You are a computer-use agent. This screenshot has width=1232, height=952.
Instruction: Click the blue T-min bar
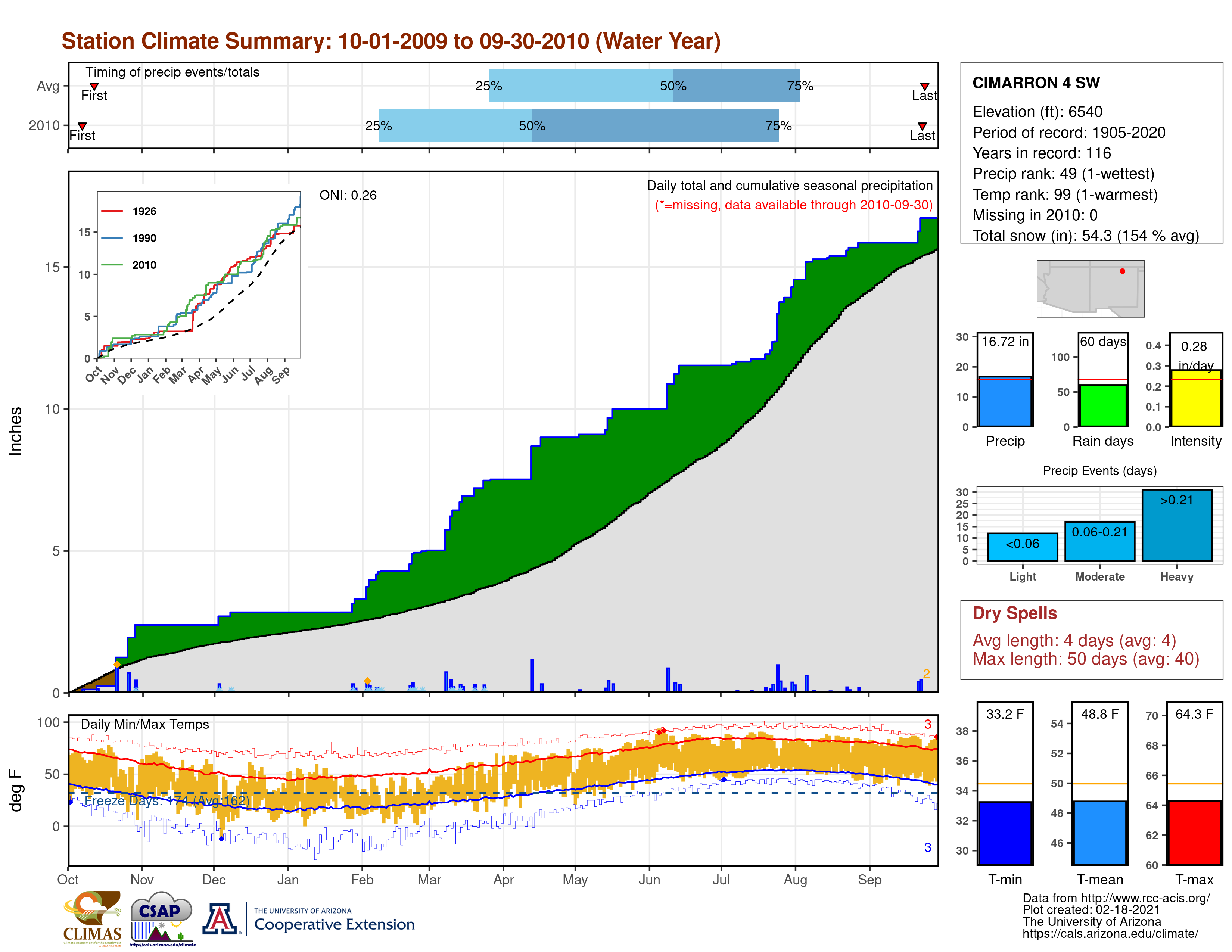click(x=1005, y=833)
